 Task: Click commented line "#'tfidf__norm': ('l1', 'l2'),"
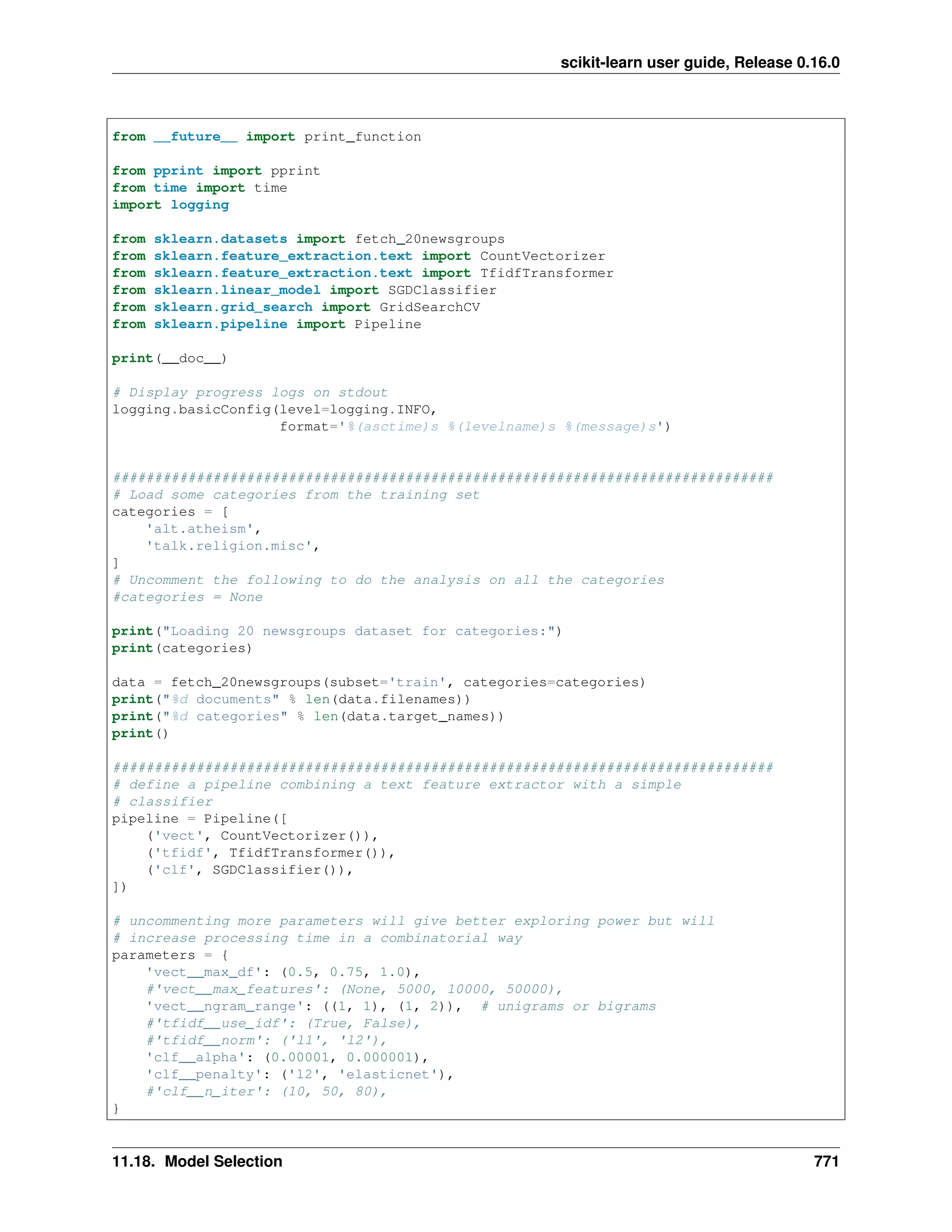266,1041
